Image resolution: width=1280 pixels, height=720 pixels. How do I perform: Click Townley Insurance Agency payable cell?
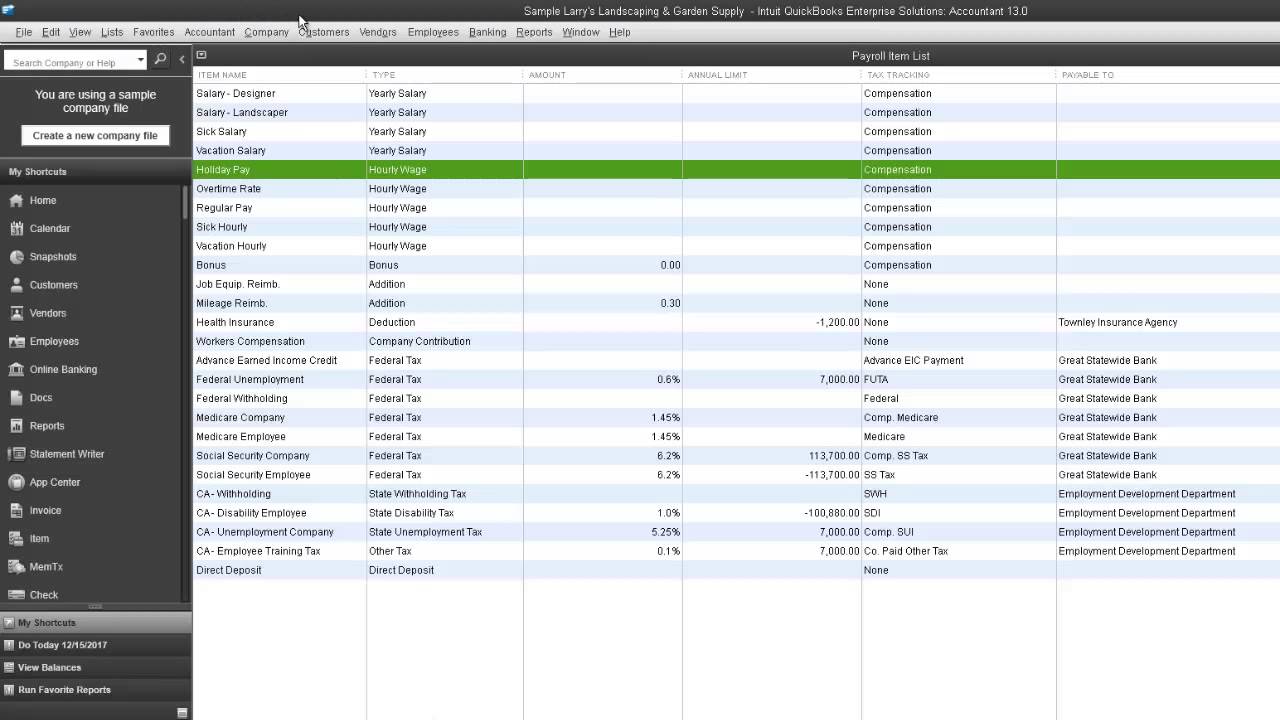pos(1118,322)
